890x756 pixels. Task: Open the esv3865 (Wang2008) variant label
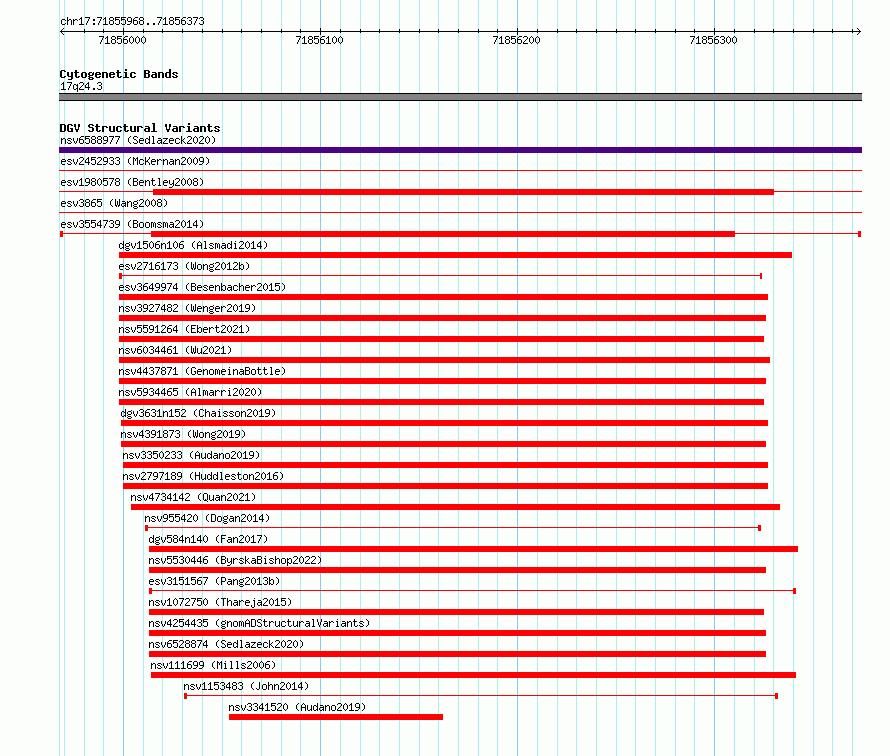tap(114, 203)
